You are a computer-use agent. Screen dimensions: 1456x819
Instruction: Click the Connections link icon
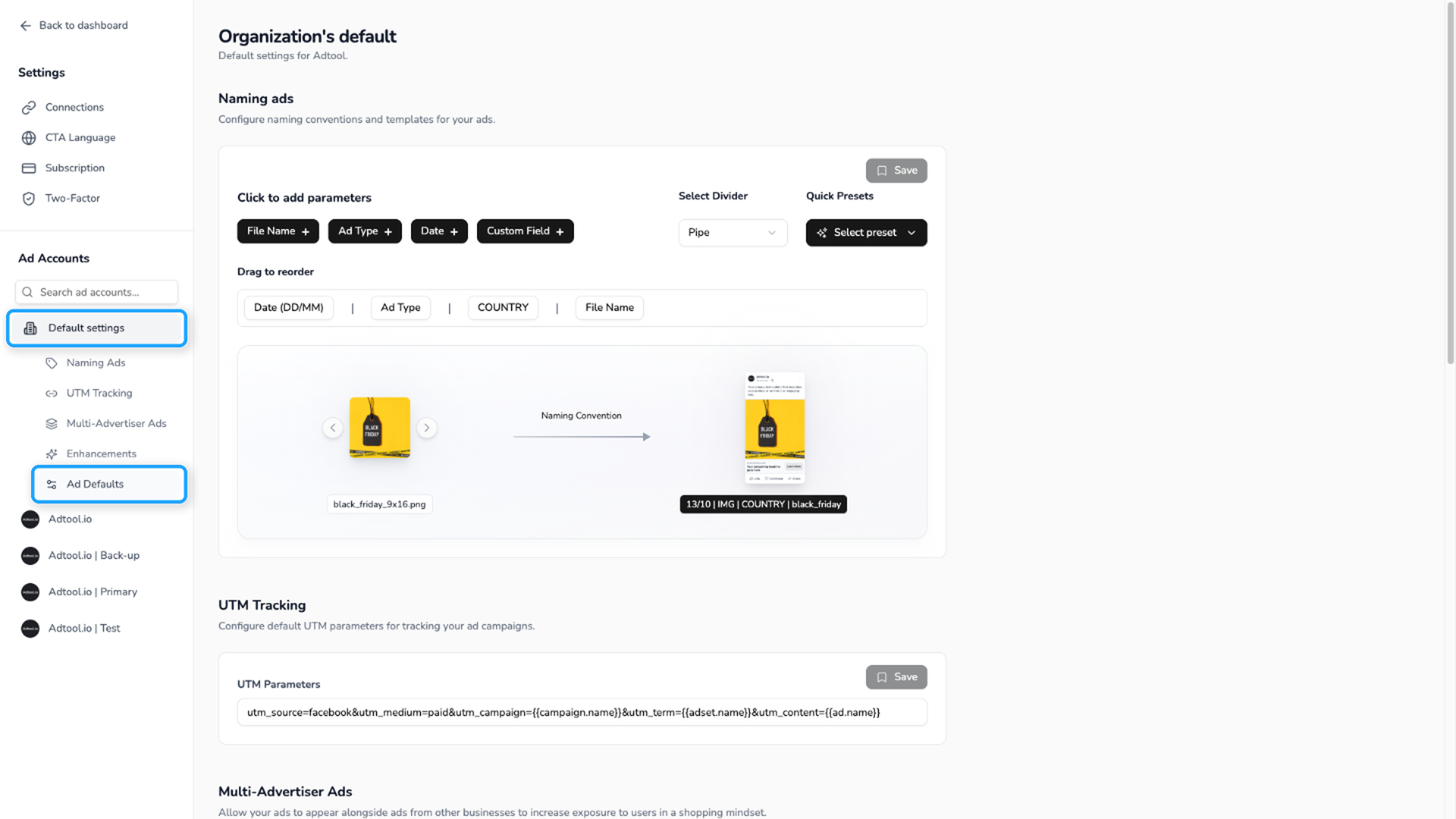[29, 108]
